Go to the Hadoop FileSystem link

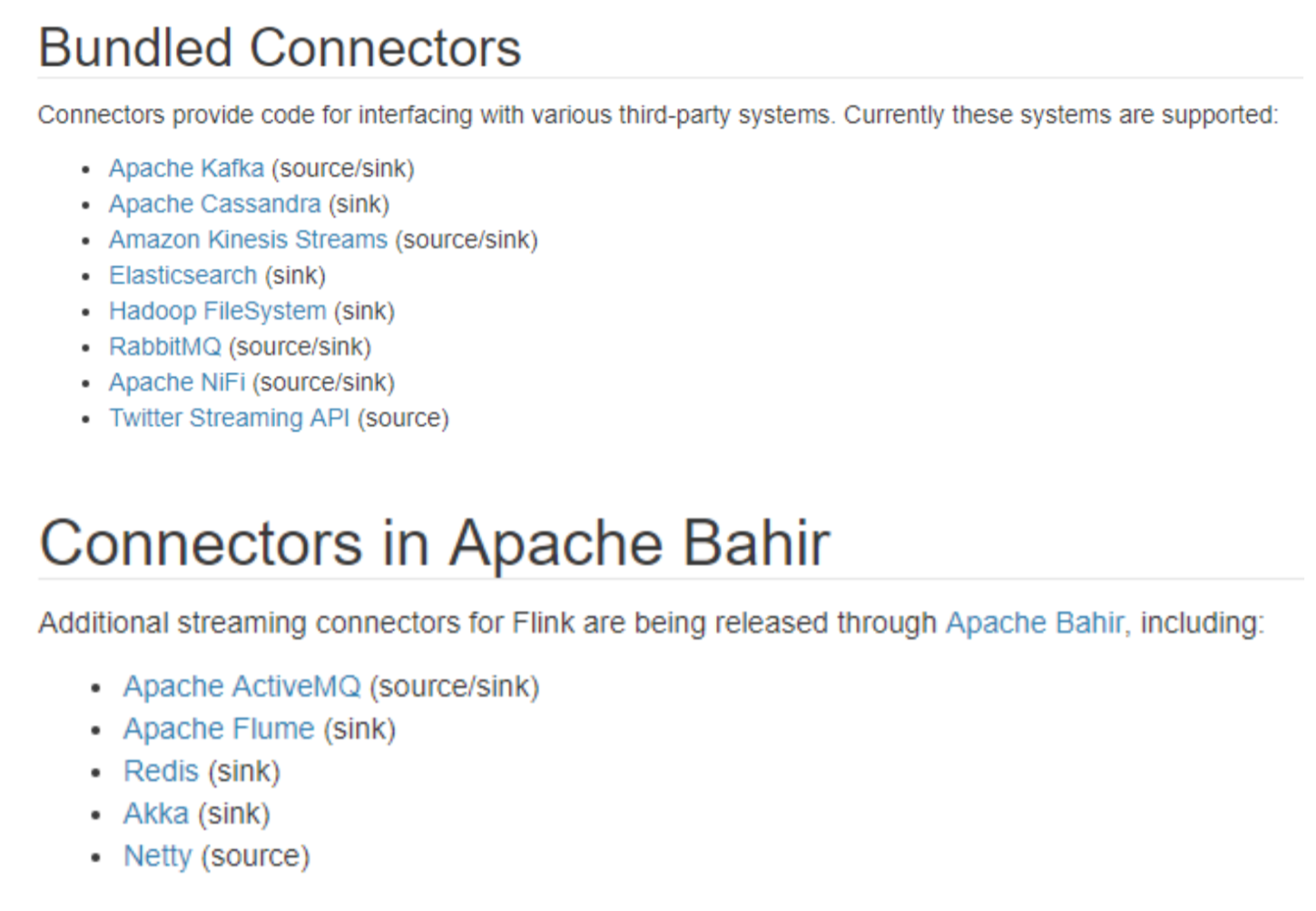click(x=217, y=311)
